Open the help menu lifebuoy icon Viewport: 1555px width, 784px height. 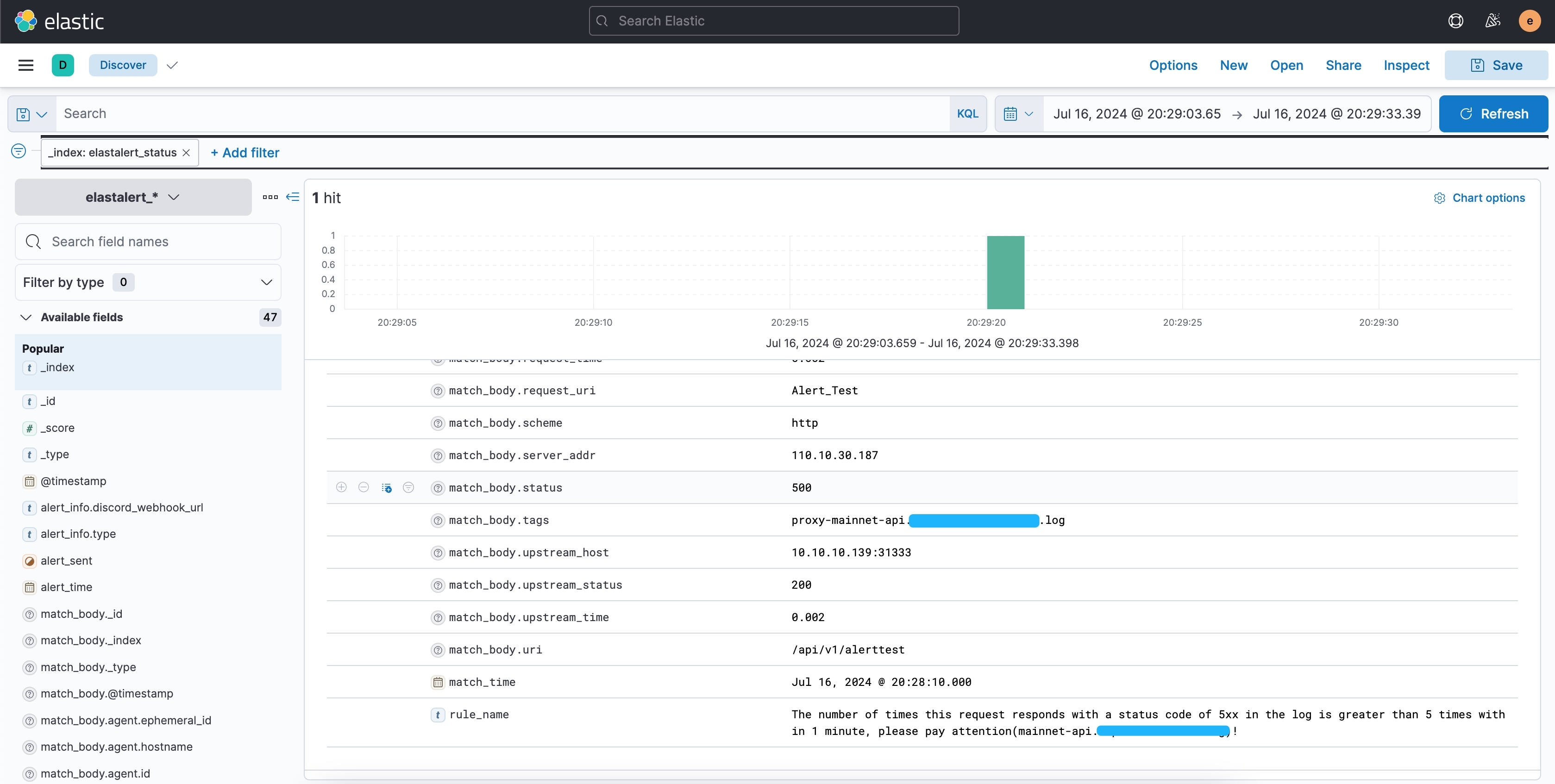pos(1455,21)
